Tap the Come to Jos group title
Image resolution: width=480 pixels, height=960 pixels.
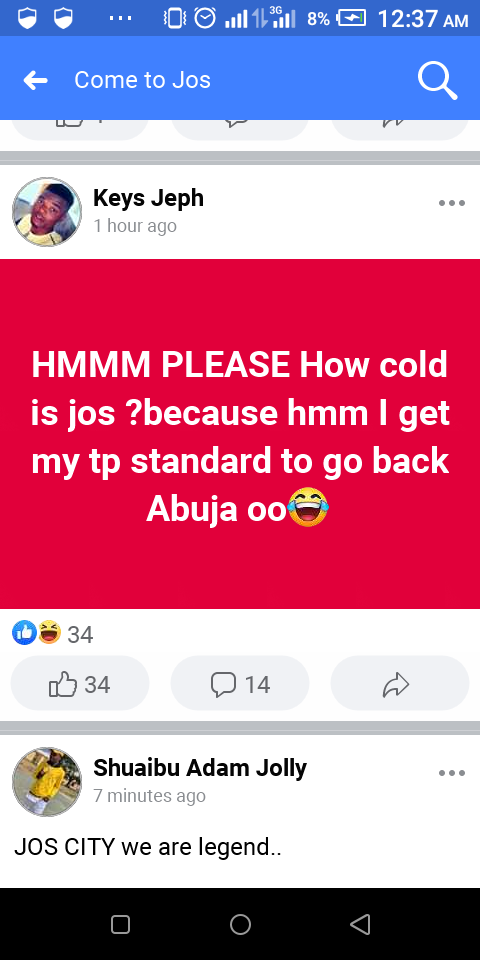(x=142, y=80)
